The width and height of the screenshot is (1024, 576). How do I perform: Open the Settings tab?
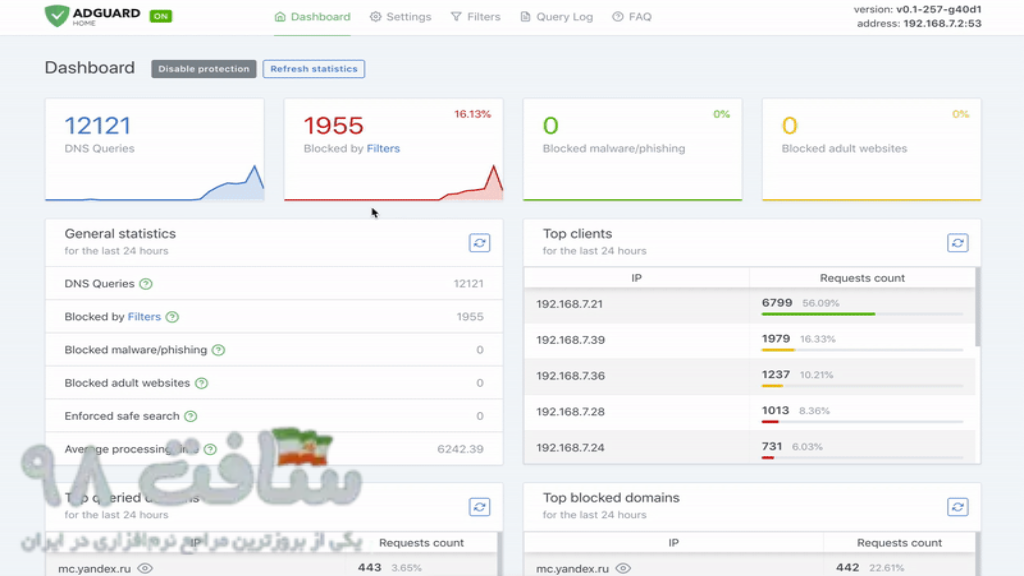click(x=400, y=17)
